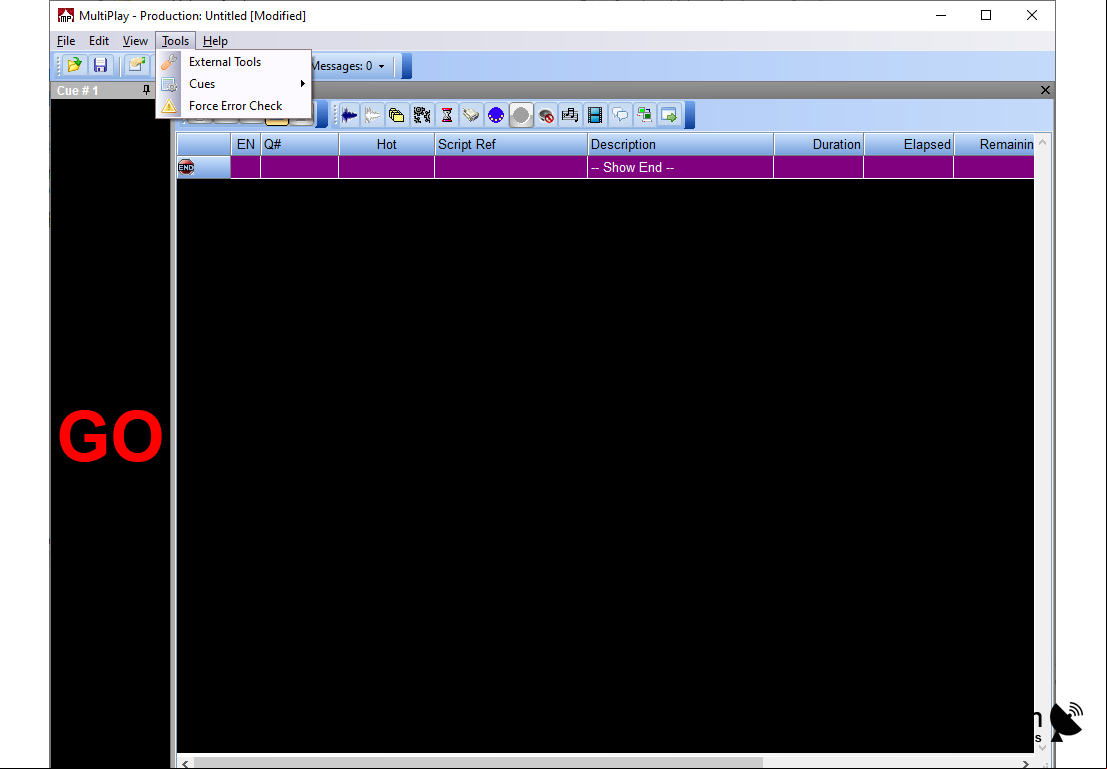1107x769 pixels.
Task: Choose Force Error Check menu entry
Action: tap(234, 105)
